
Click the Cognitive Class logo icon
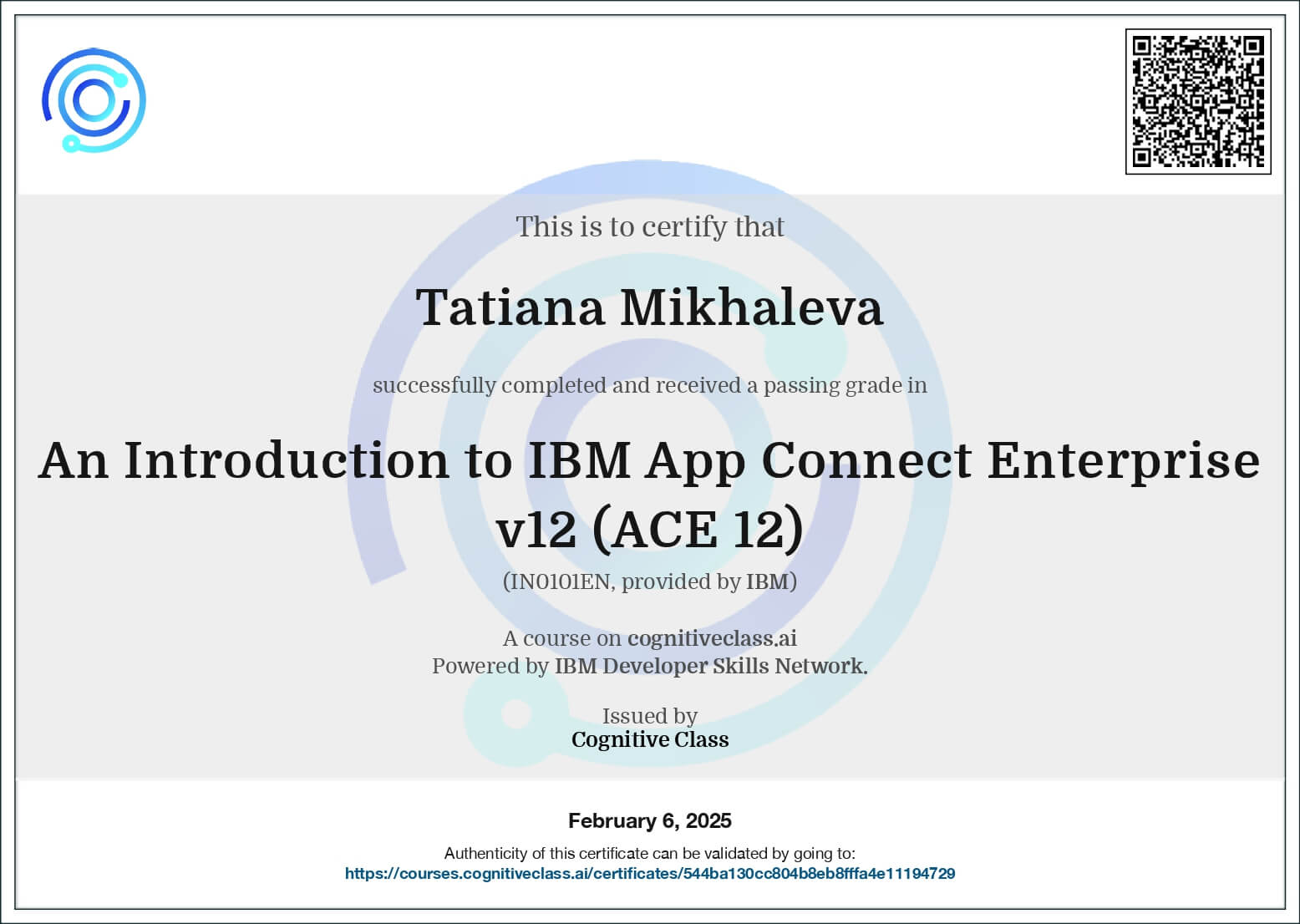coord(94,100)
